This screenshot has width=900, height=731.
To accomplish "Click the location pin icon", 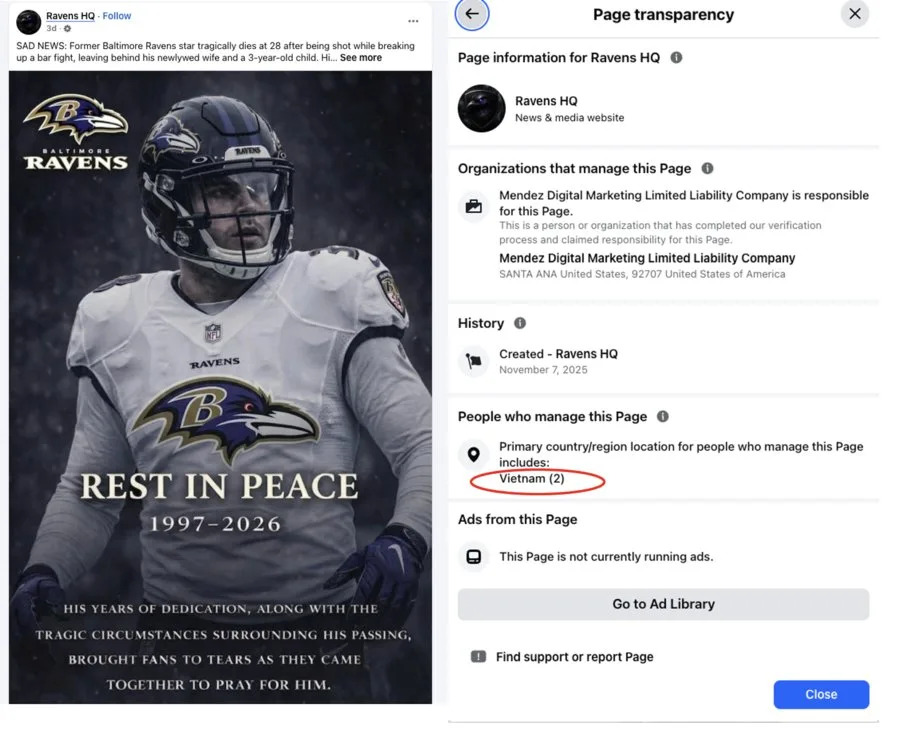I will pyautogui.click(x=473, y=455).
